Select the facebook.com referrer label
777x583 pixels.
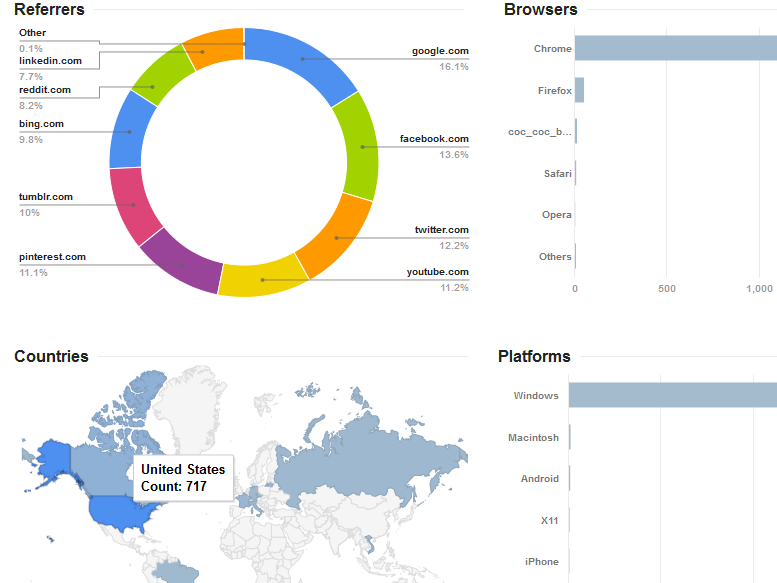pos(434,139)
